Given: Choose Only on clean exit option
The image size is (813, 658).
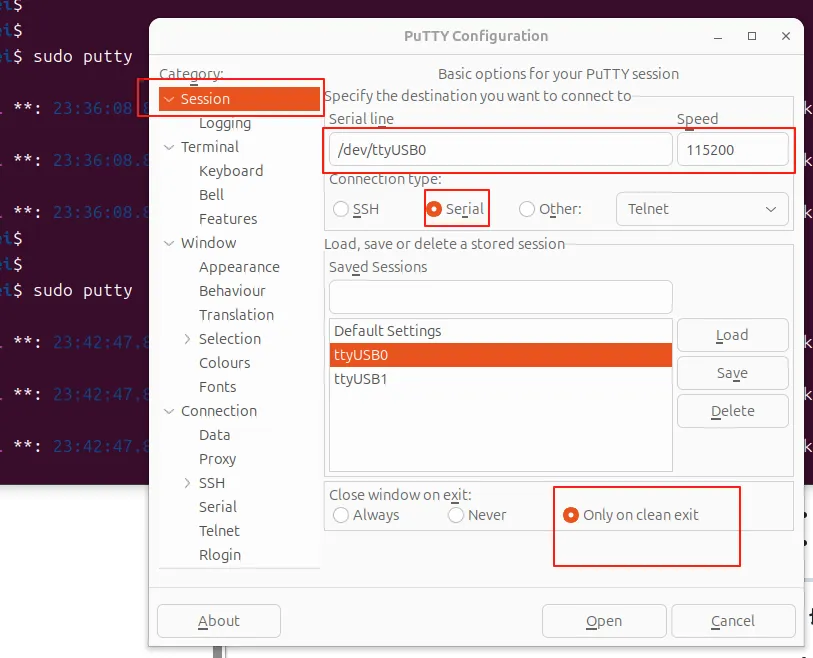Looking at the screenshot, I should (570, 515).
